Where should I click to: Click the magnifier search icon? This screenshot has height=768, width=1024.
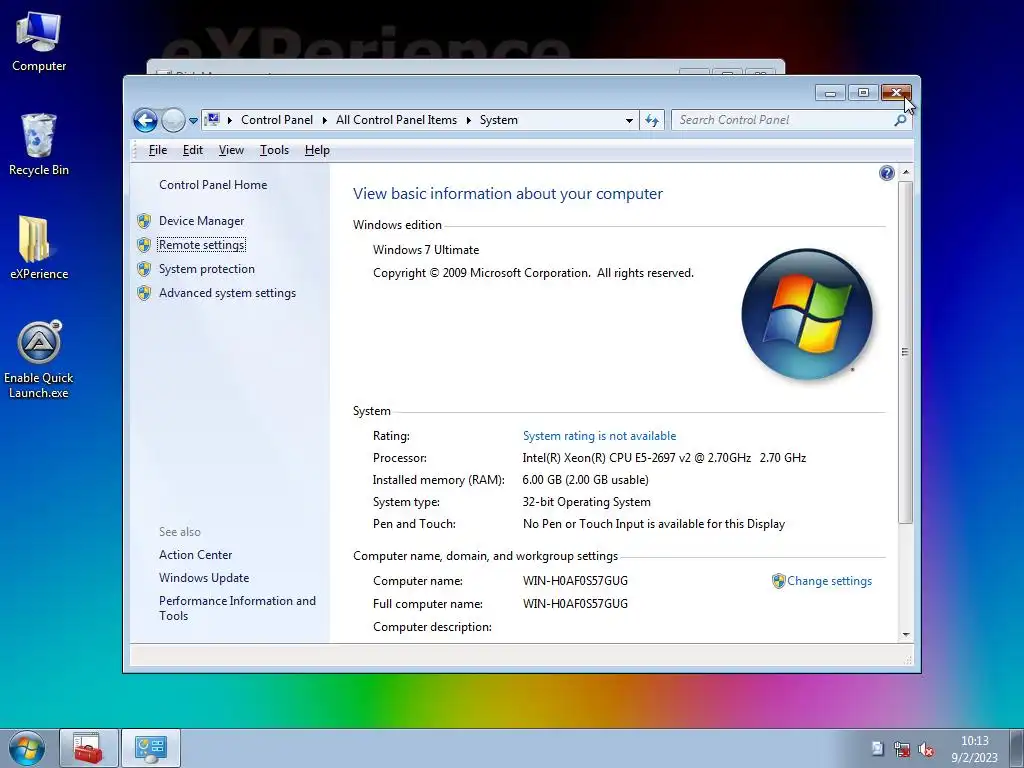[x=901, y=120]
